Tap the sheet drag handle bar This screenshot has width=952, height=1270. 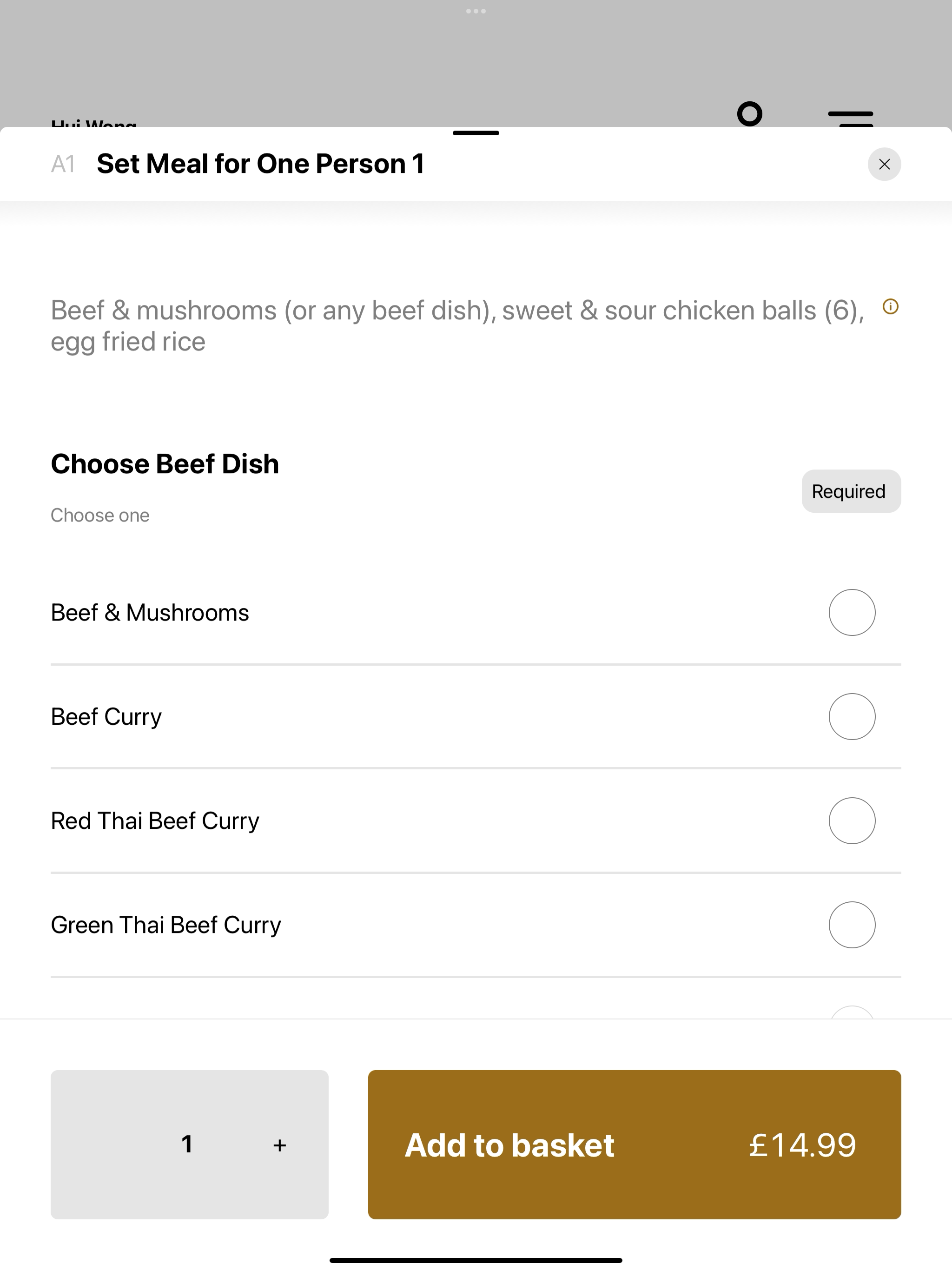pyautogui.click(x=476, y=132)
